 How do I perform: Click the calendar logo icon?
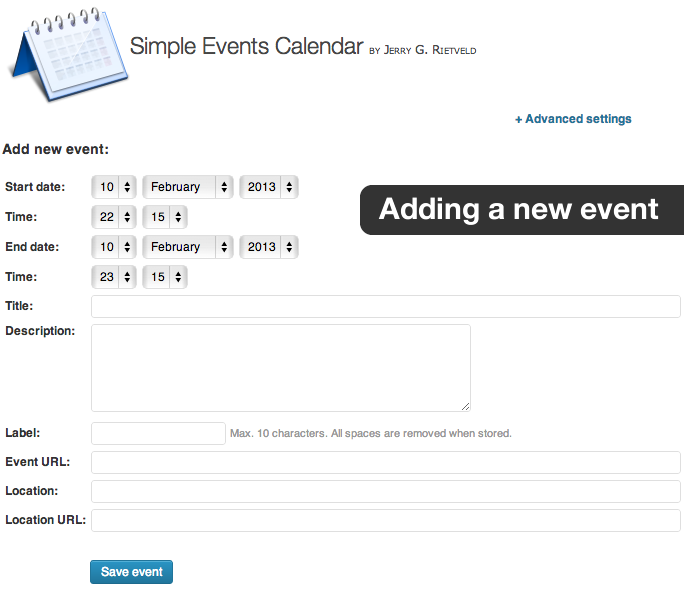click(67, 55)
